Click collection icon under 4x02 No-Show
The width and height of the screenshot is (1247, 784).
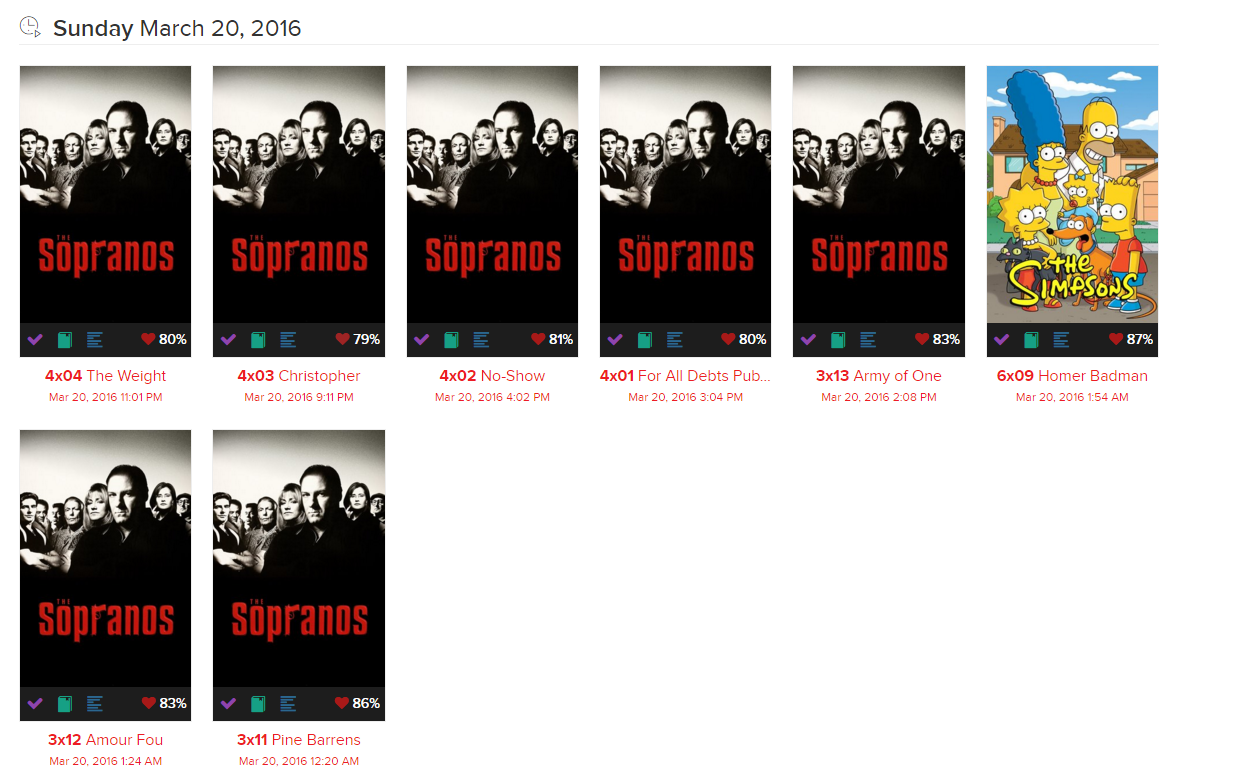[x=451, y=340]
